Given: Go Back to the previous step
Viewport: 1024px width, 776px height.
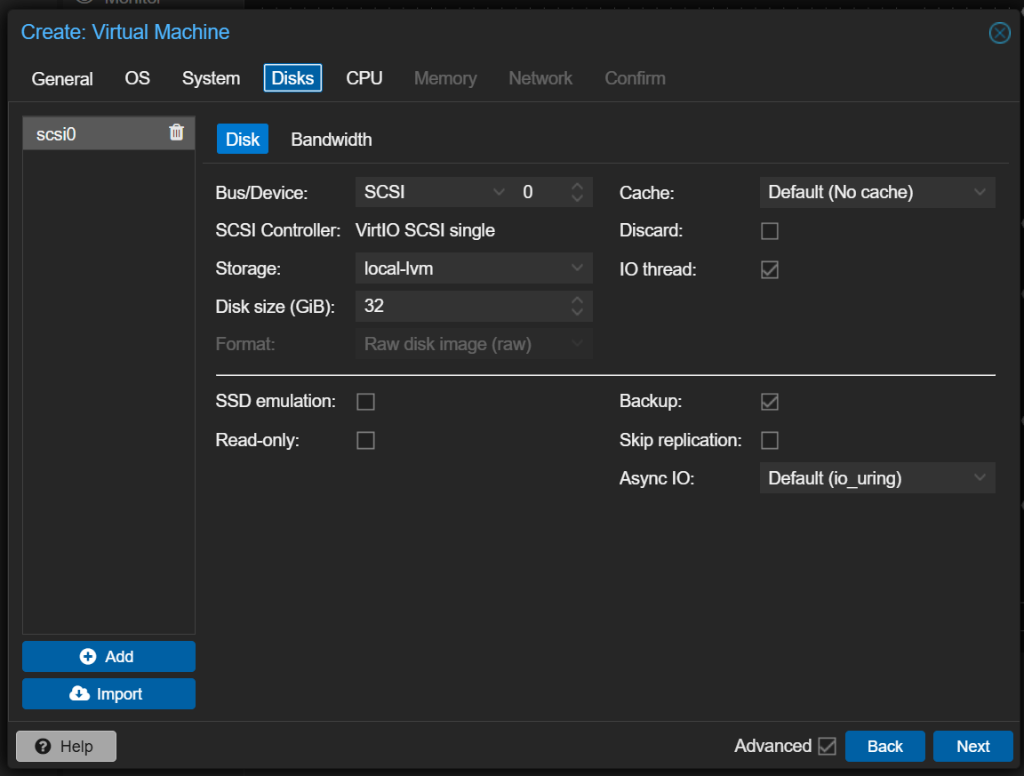Looking at the screenshot, I should click(885, 746).
